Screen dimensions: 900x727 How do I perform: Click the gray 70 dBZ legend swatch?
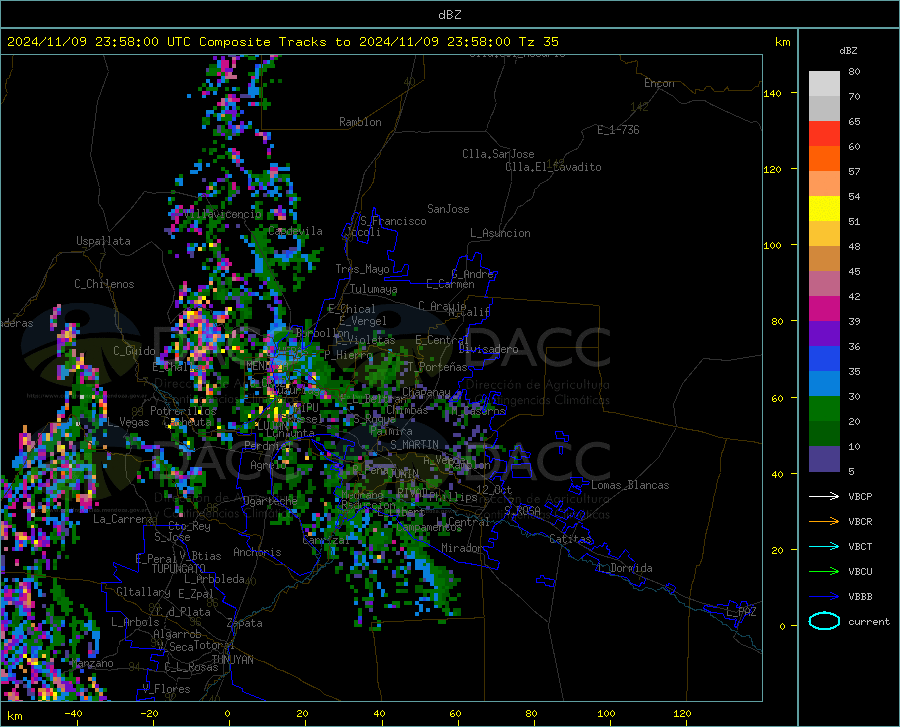(824, 108)
